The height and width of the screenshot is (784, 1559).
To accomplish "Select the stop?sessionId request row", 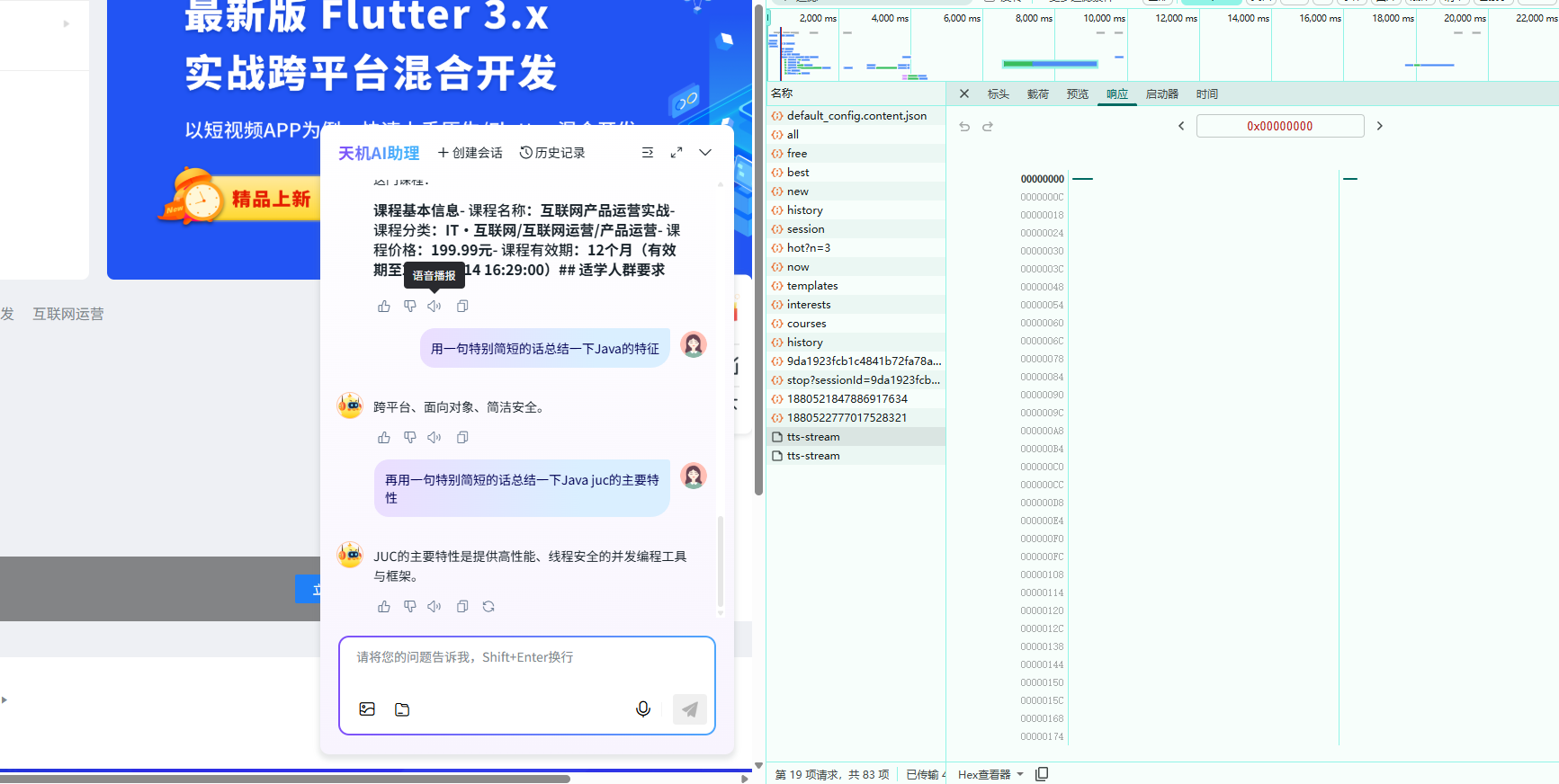I will pyautogui.click(x=856, y=380).
